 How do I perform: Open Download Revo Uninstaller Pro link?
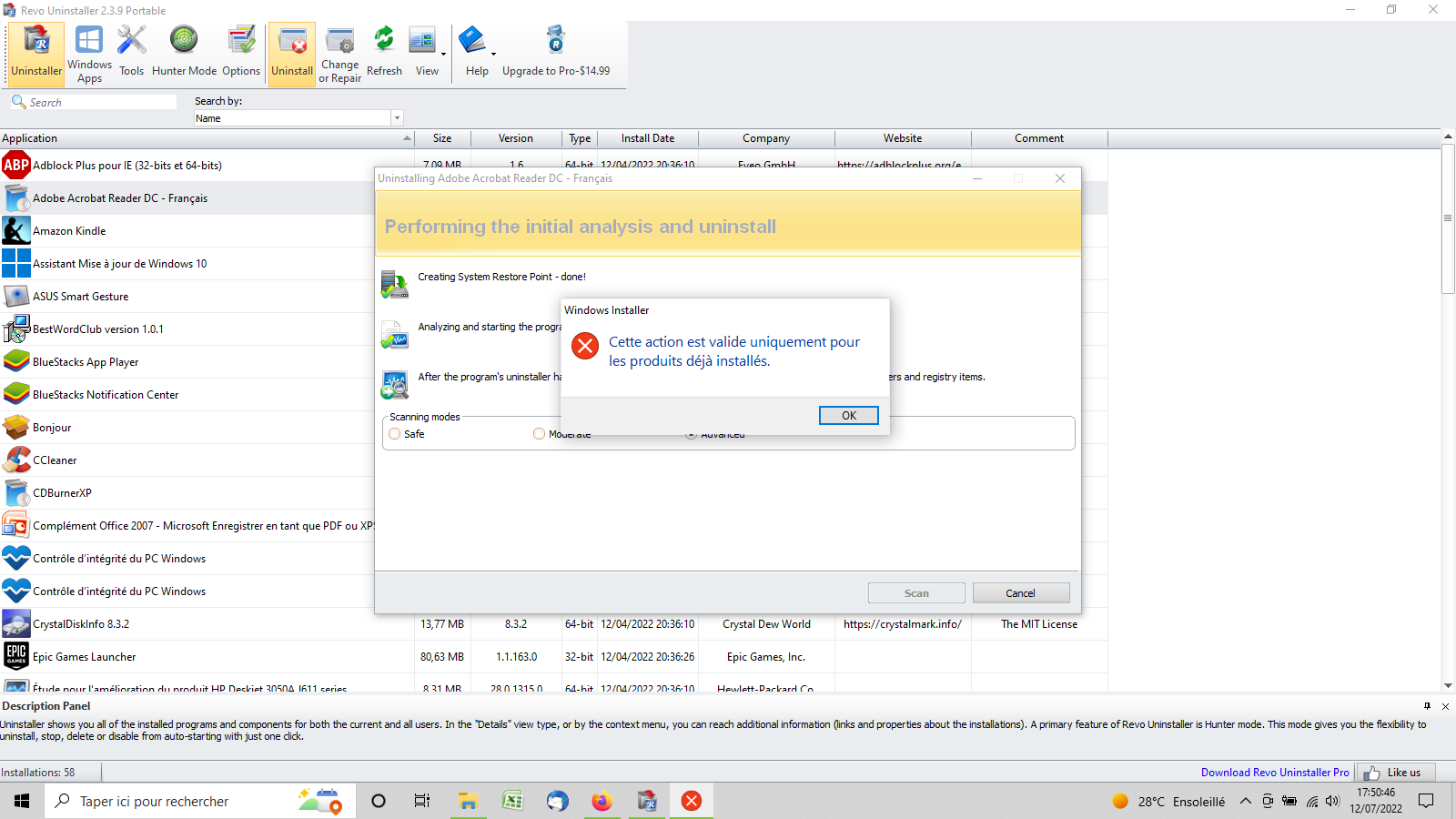click(1275, 773)
